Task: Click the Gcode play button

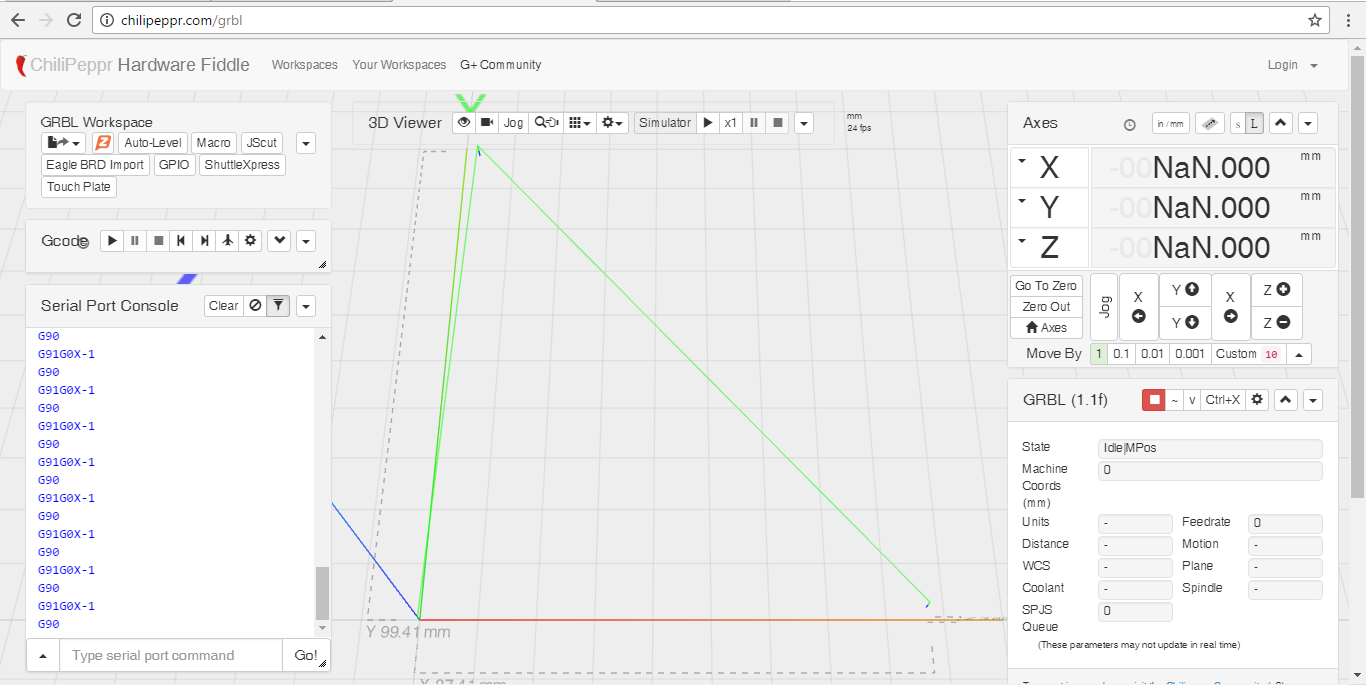Action: [112, 241]
